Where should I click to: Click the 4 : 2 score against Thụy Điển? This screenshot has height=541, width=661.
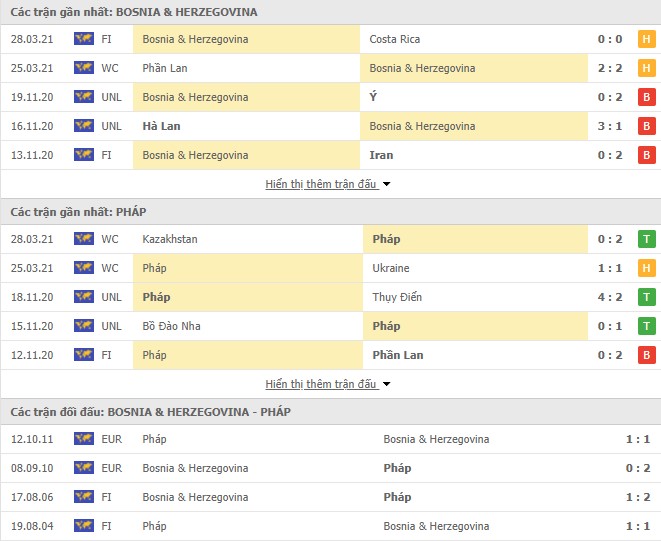tap(610, 297)
